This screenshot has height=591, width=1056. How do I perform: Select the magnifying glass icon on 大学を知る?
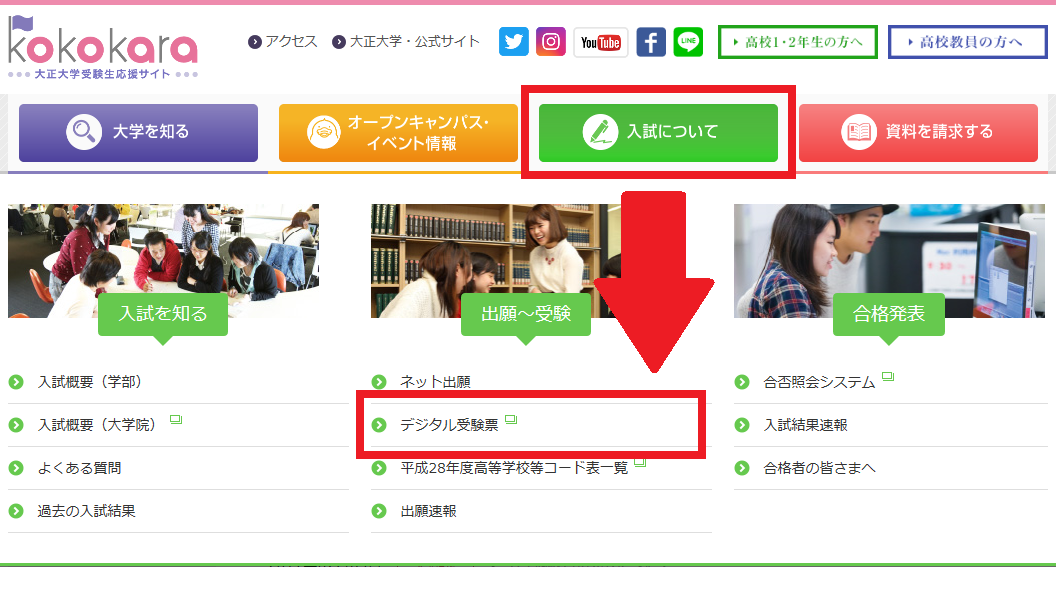coord(83,132)
